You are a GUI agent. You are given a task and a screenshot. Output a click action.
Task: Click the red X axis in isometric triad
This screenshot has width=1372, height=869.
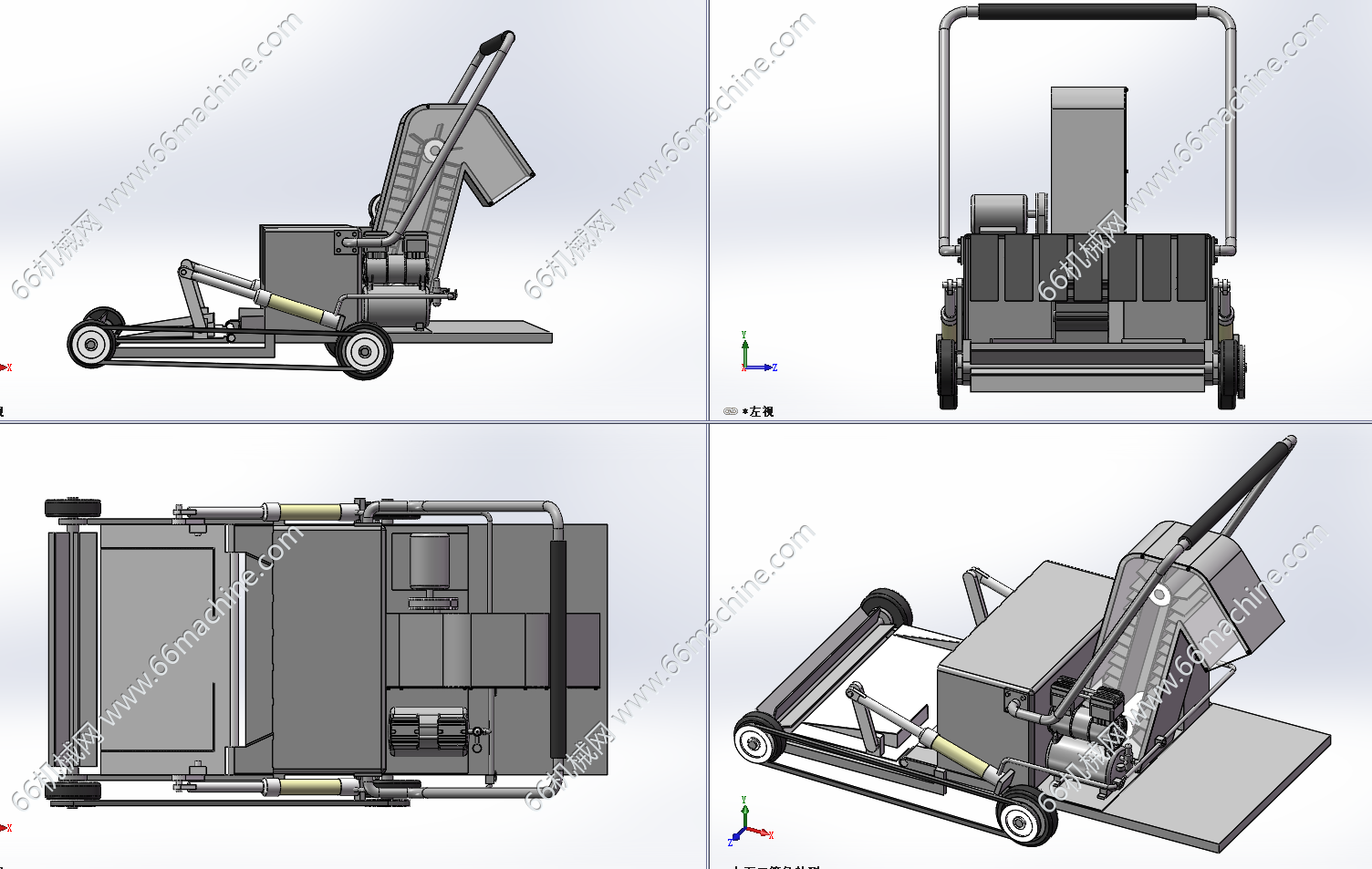coord(763,833)
